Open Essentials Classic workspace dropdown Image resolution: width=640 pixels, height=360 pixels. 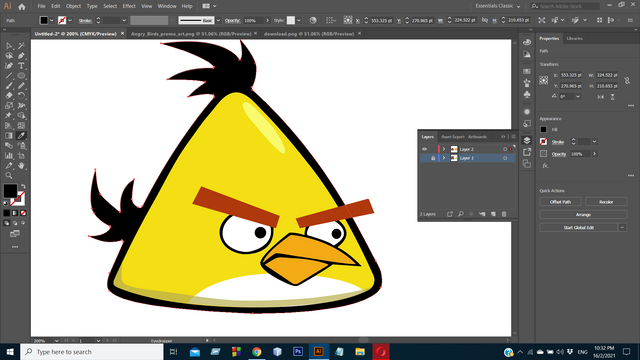[x=498, y=6]
